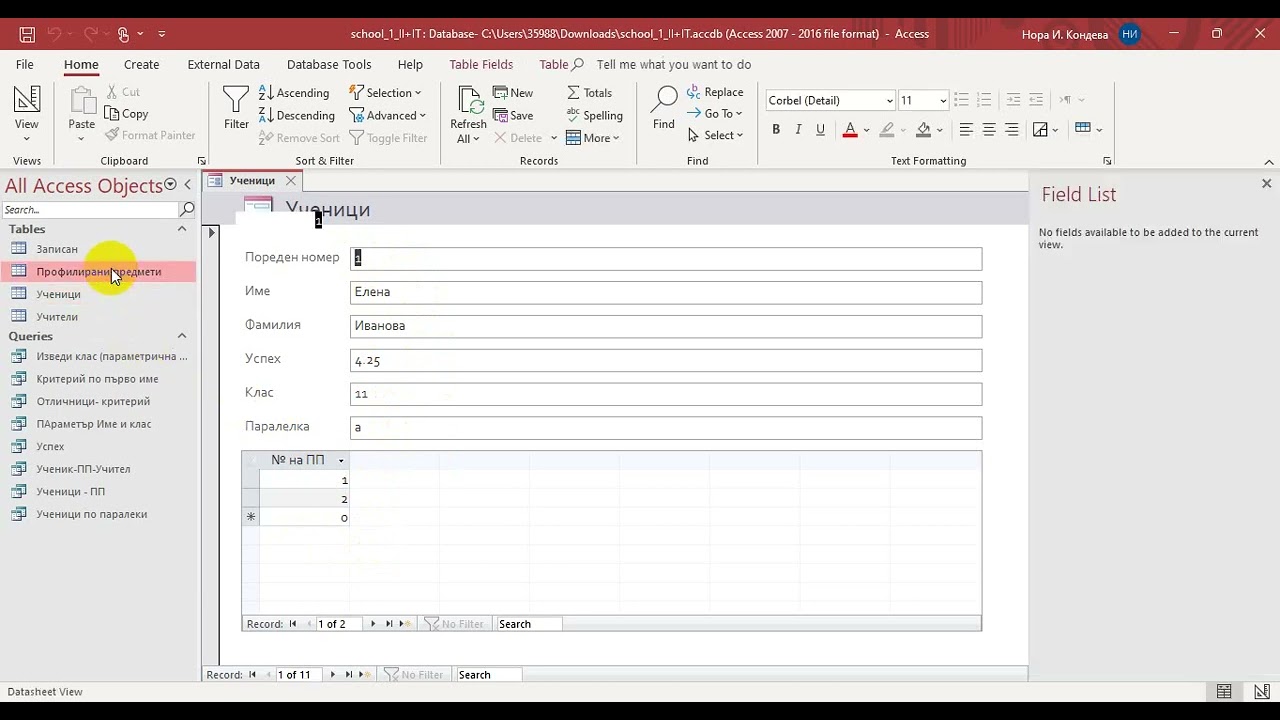Save the record

(x=514, y=115)
